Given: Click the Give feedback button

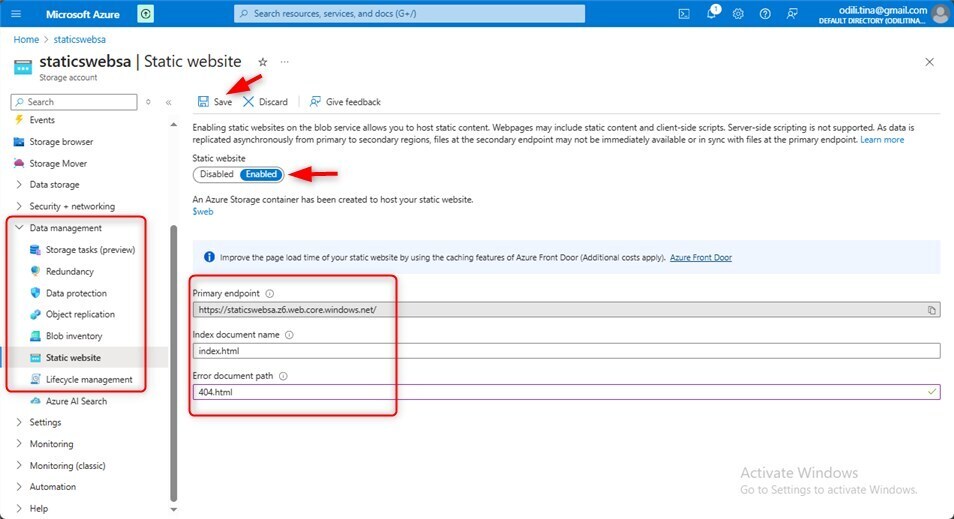Looking at the screenshot, I should click(x=345, y=102).
